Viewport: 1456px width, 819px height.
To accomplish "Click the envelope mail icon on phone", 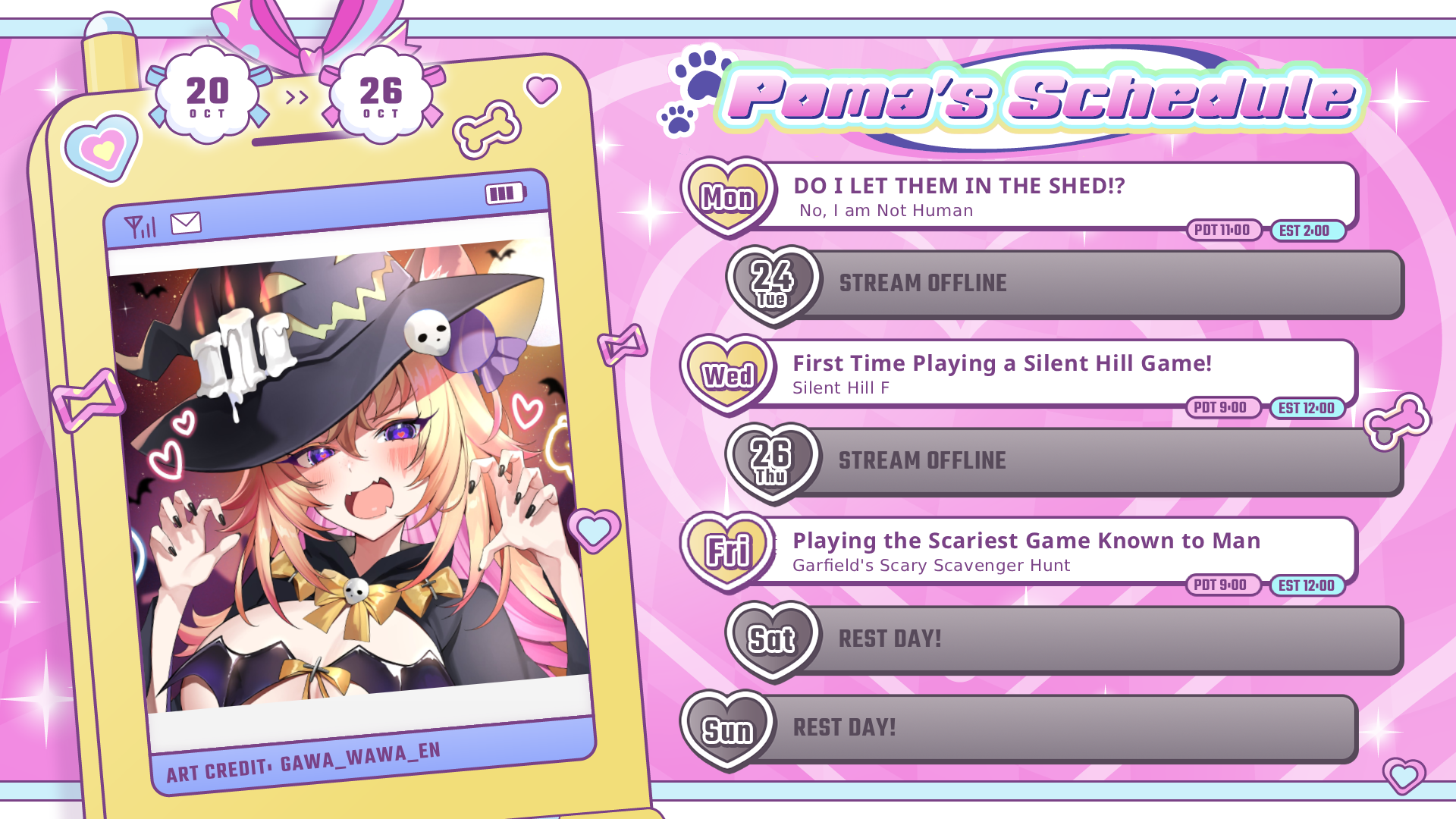I will coord(186,223).
